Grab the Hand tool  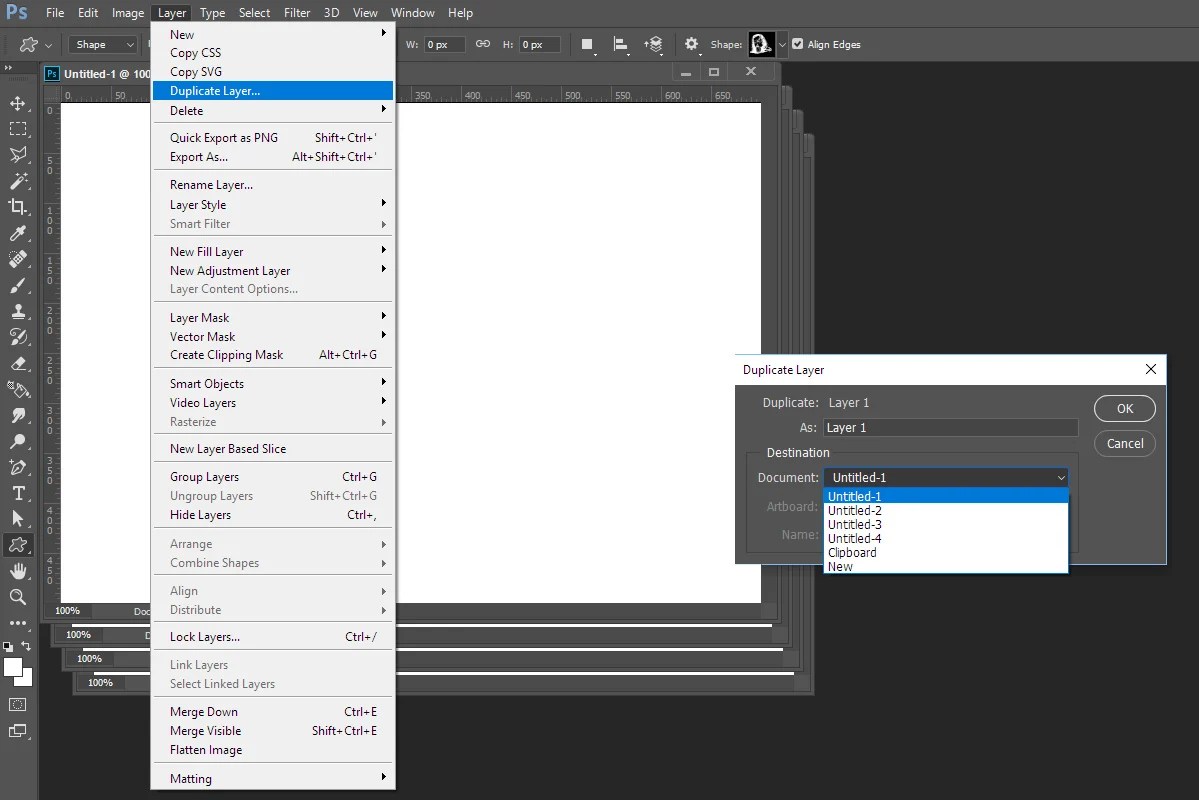coord(18,572)
